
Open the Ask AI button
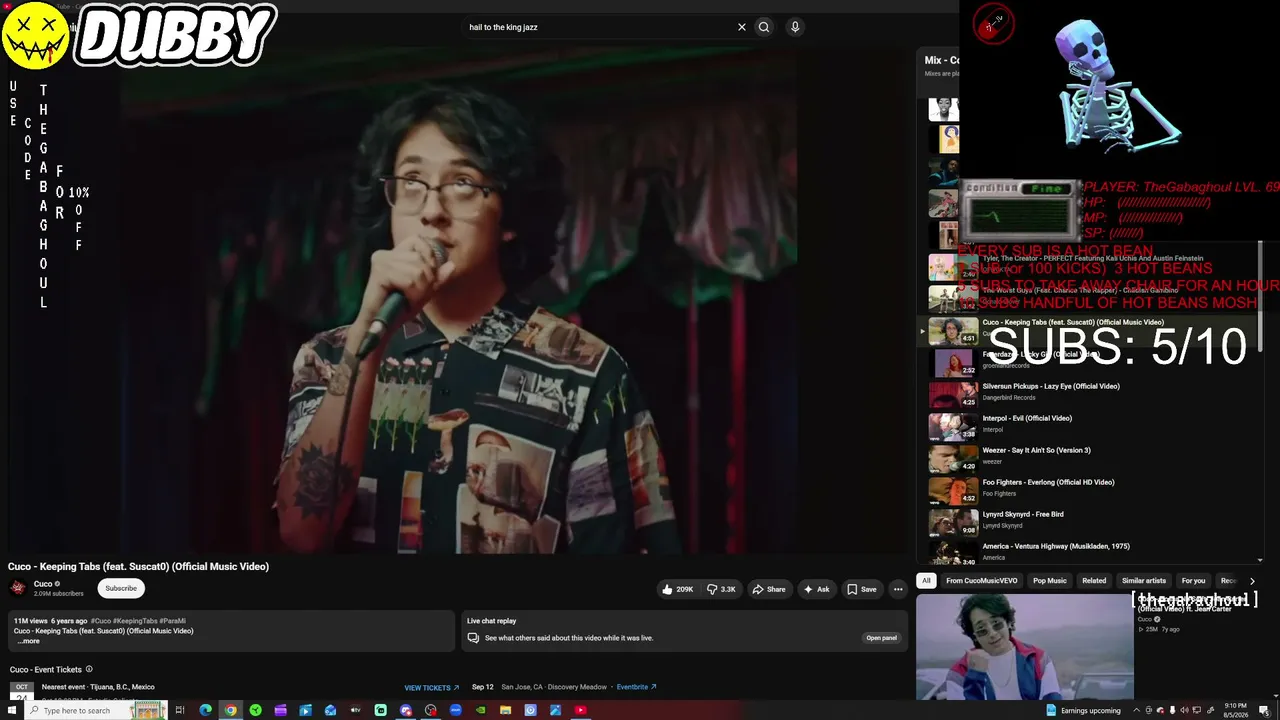coord(816,589)
